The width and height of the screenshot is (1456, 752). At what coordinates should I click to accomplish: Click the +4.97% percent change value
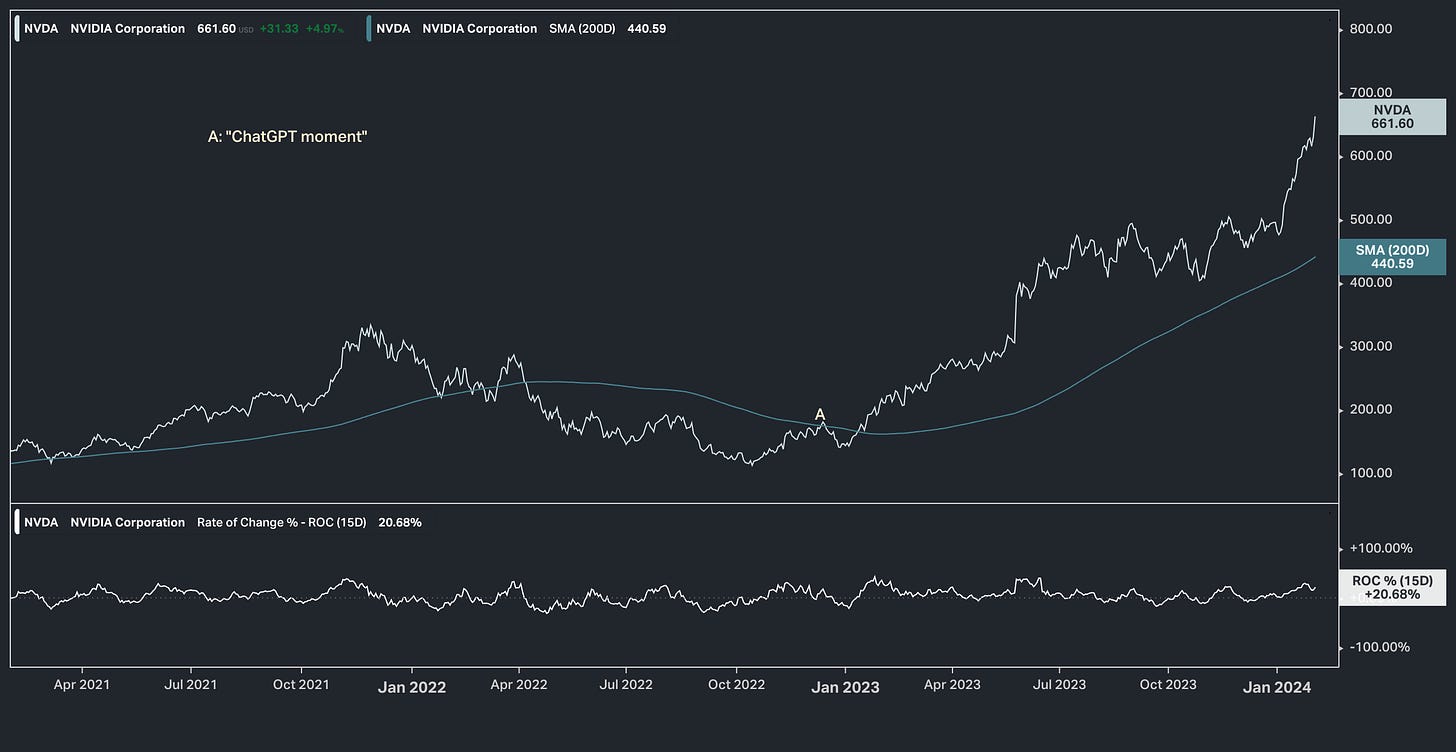[x=324, y=29]
